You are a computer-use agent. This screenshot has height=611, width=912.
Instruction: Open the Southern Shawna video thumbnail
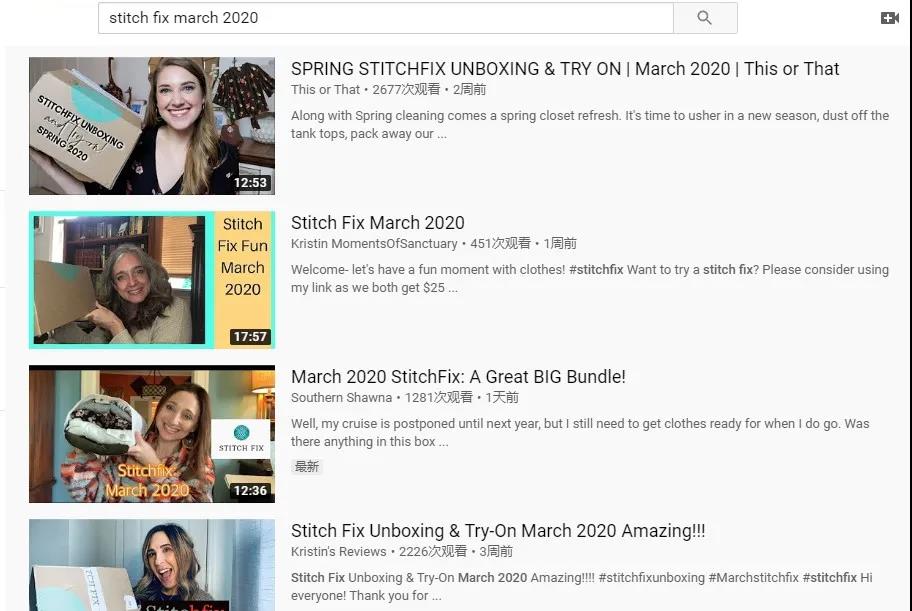click(x=152, y=434)
